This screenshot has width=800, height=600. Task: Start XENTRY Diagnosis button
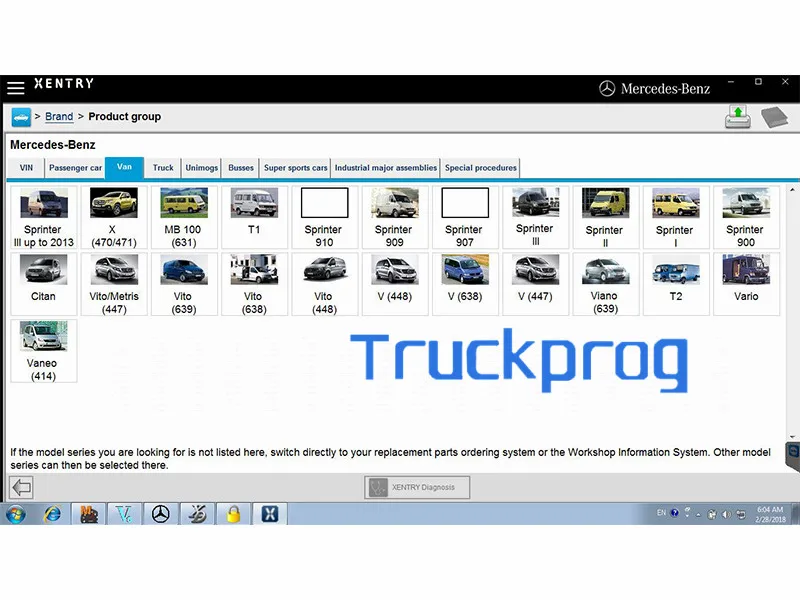417,487
